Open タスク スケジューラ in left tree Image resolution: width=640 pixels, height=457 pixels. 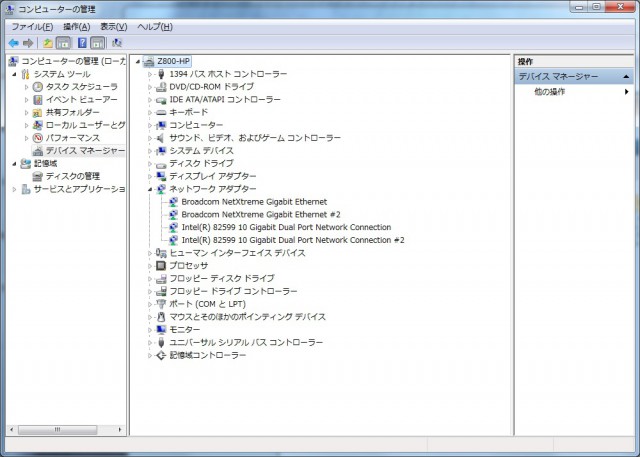coord(81,87)
